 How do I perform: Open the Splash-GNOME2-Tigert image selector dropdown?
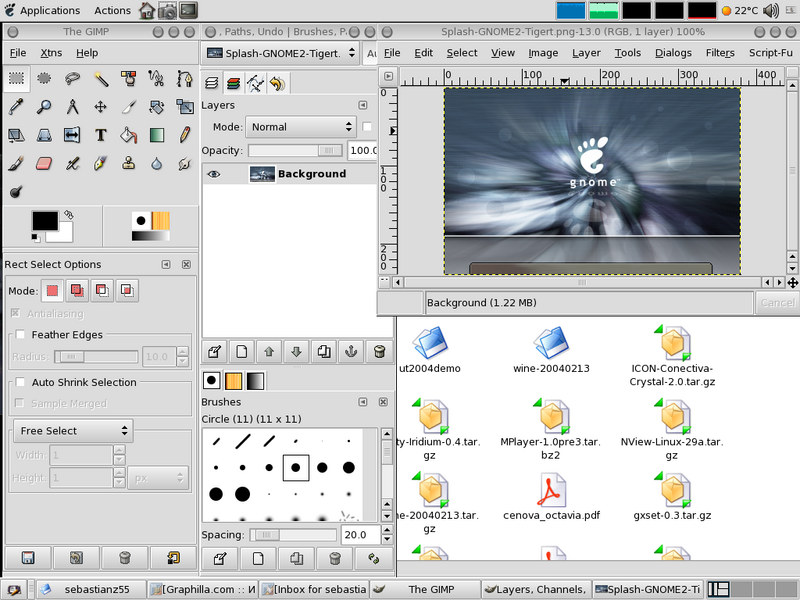[x=280, y=53]
